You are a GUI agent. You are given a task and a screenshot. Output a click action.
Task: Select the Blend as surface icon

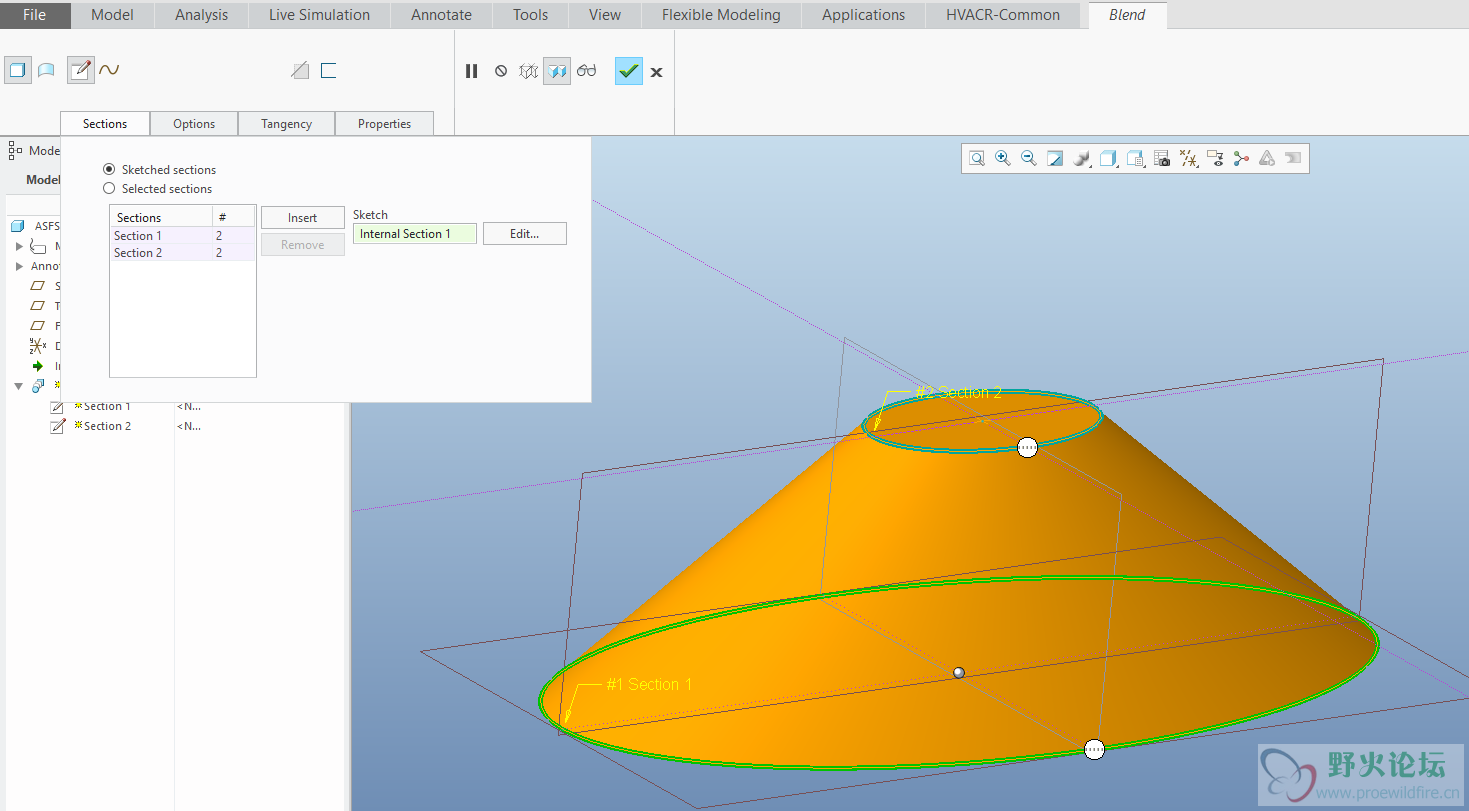tap(46, 70)
